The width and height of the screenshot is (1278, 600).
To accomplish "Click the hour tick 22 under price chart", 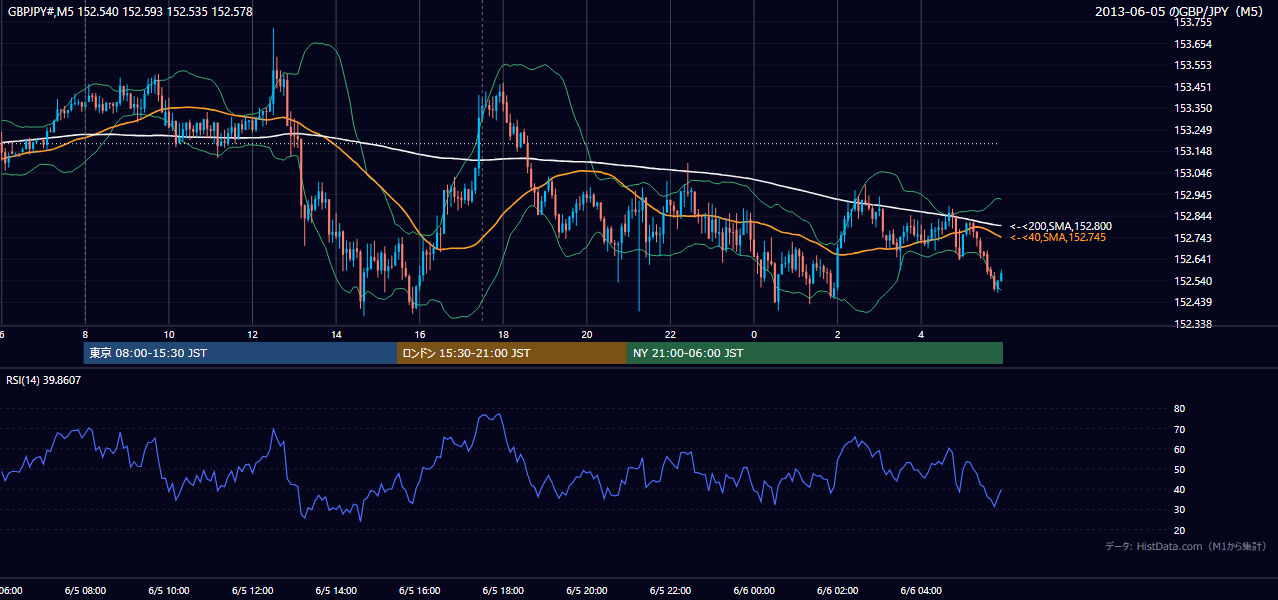I will tap(671, 334).
